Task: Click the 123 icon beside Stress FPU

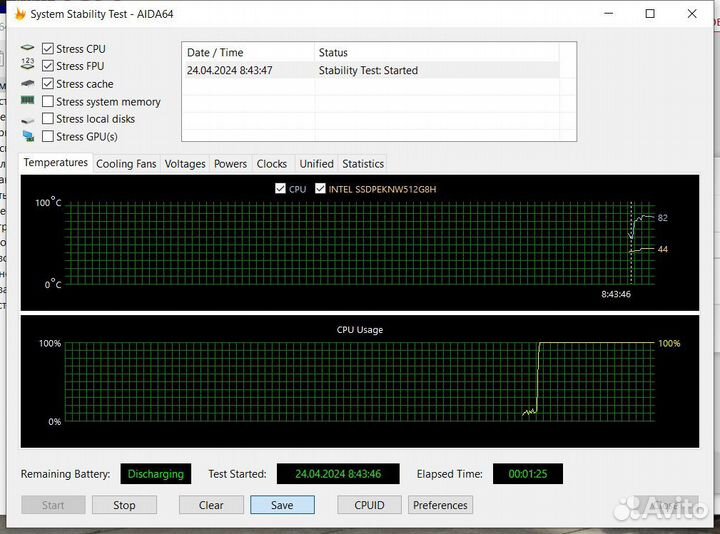Action: tap(28, 64)
